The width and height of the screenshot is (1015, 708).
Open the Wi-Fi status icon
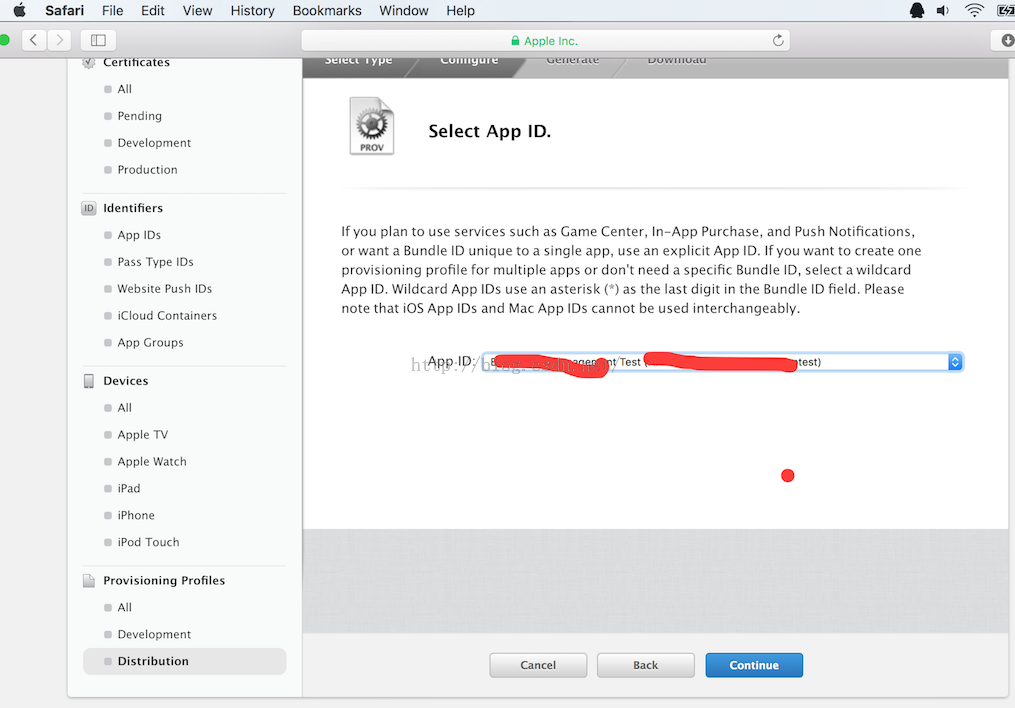click(974, 10)
